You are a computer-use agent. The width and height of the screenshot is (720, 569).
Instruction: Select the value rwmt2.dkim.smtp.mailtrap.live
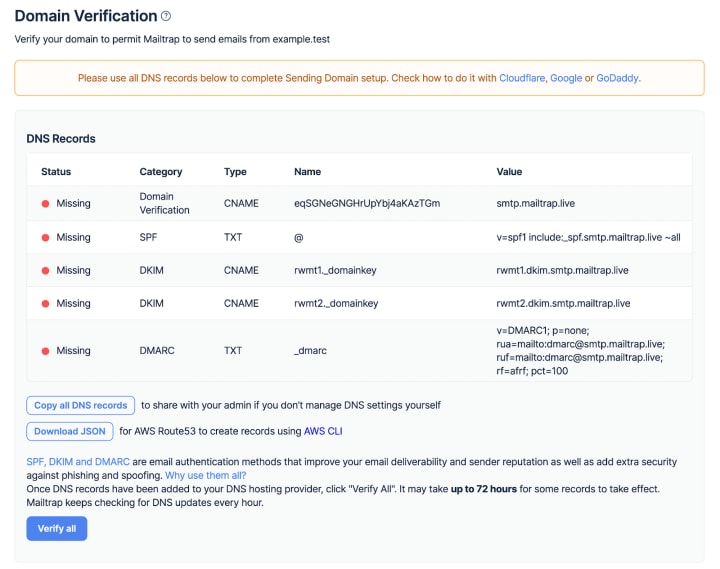tap(563, 304)
